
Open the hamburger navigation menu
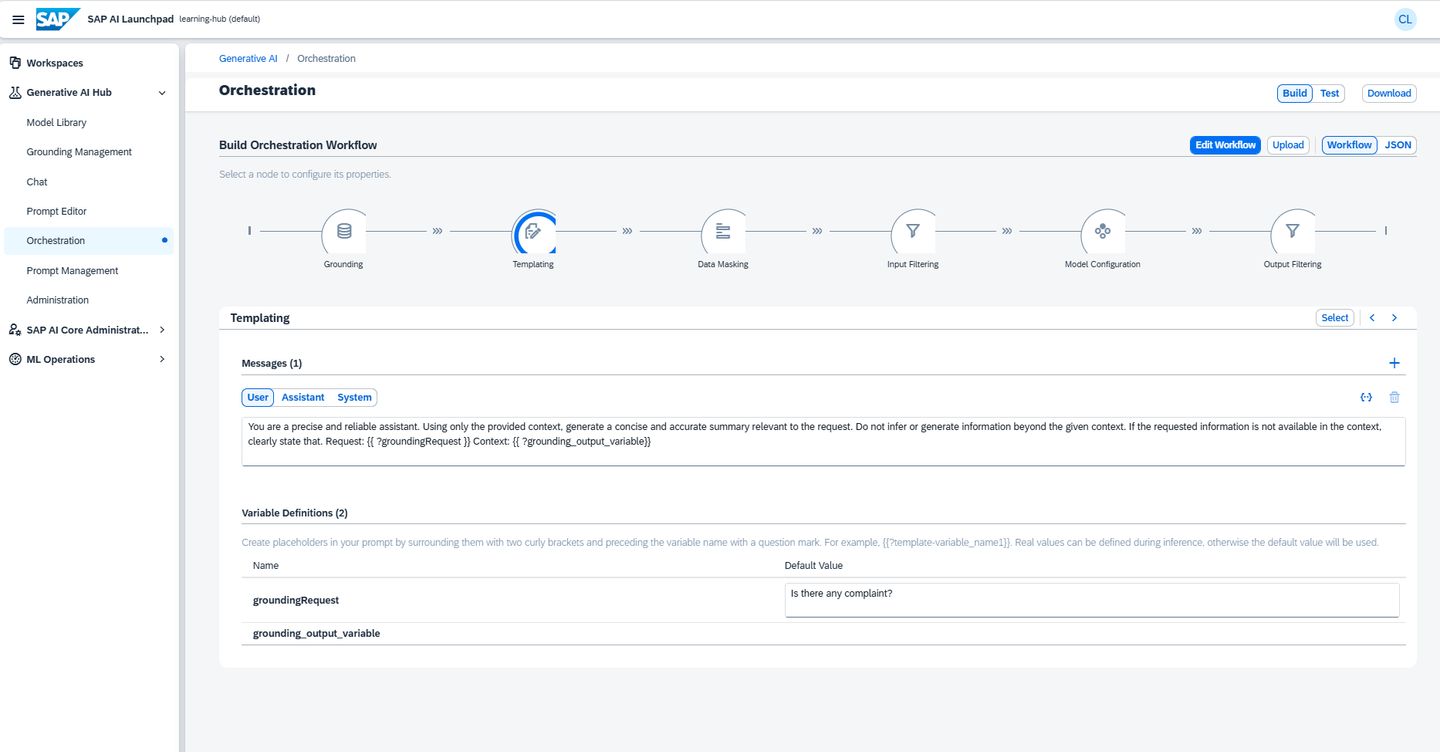coord(18,20)
